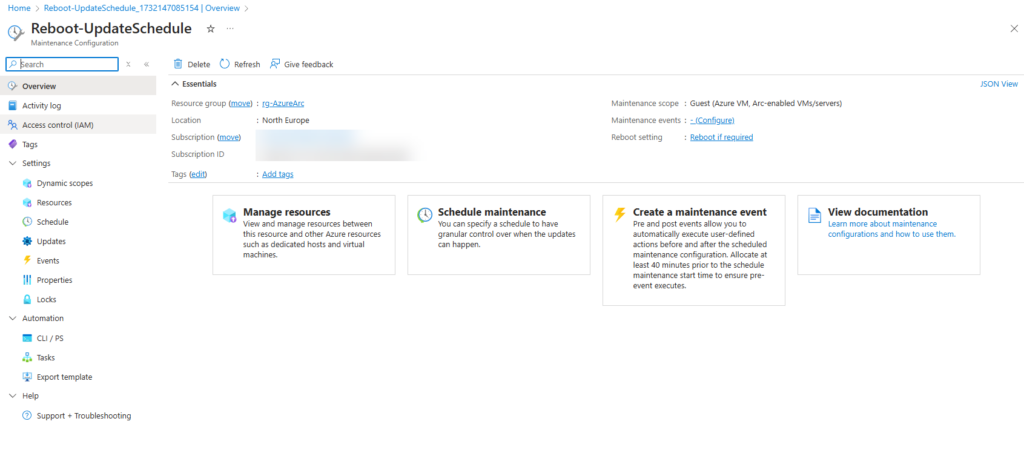Collapse the Automation menu group
The width and height of the screenshot is (1024, 450).
coord(12,319)
